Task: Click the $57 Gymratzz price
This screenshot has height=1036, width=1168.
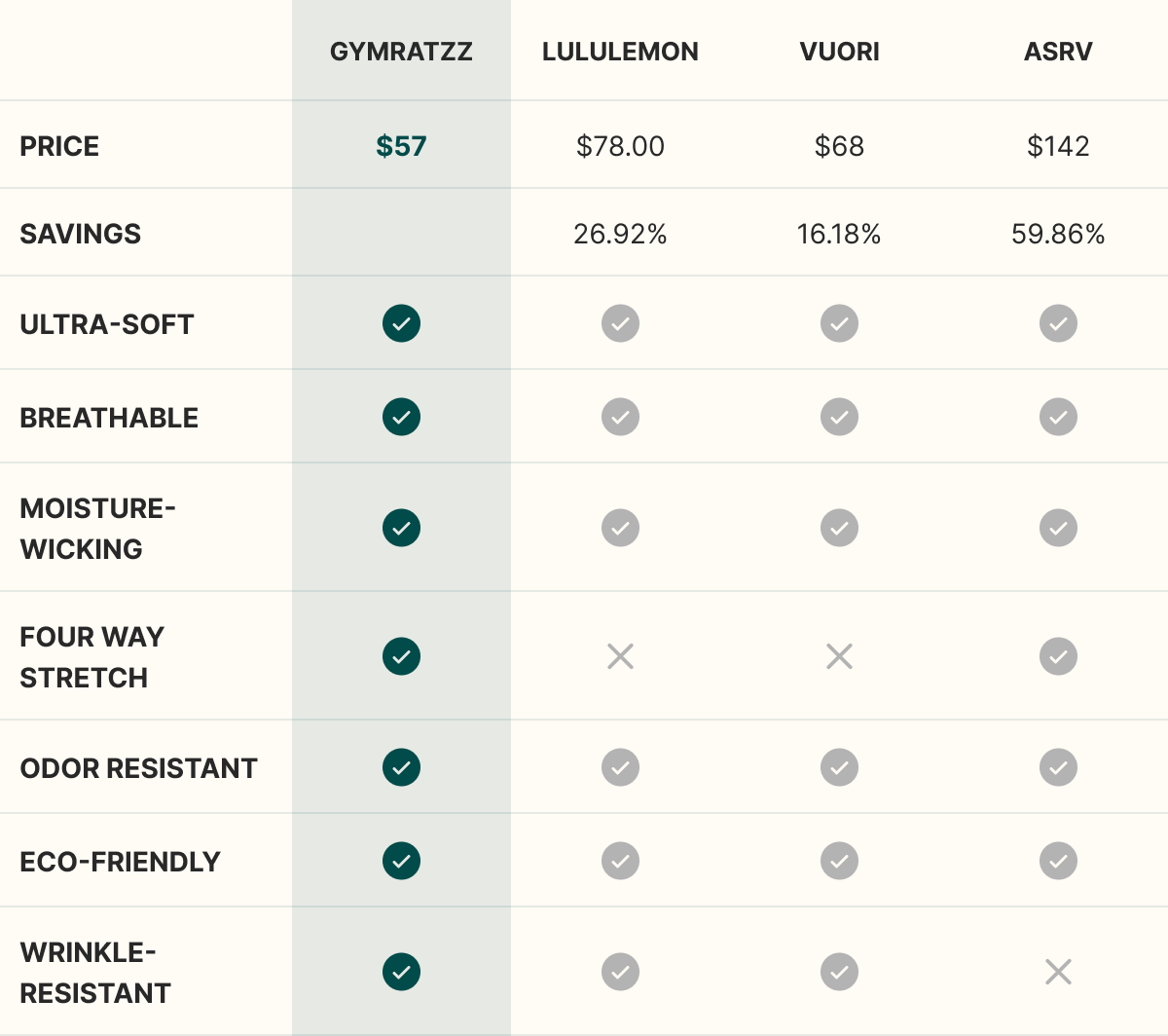Action: click(401, 146)
